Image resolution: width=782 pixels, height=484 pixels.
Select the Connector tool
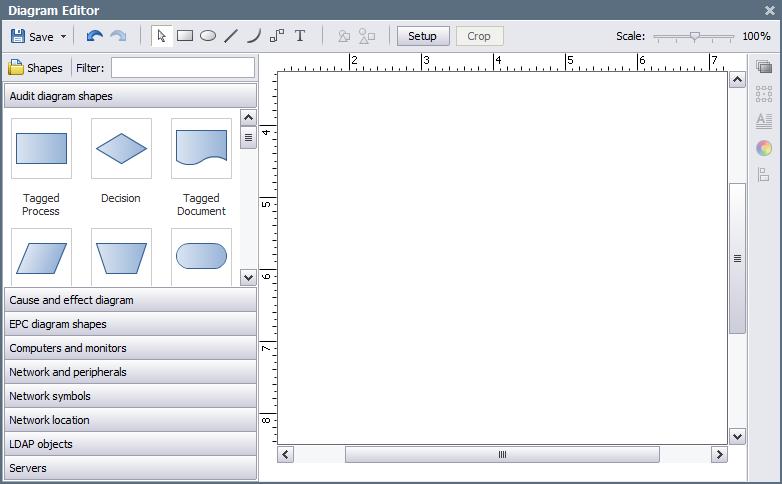(277, 36)
